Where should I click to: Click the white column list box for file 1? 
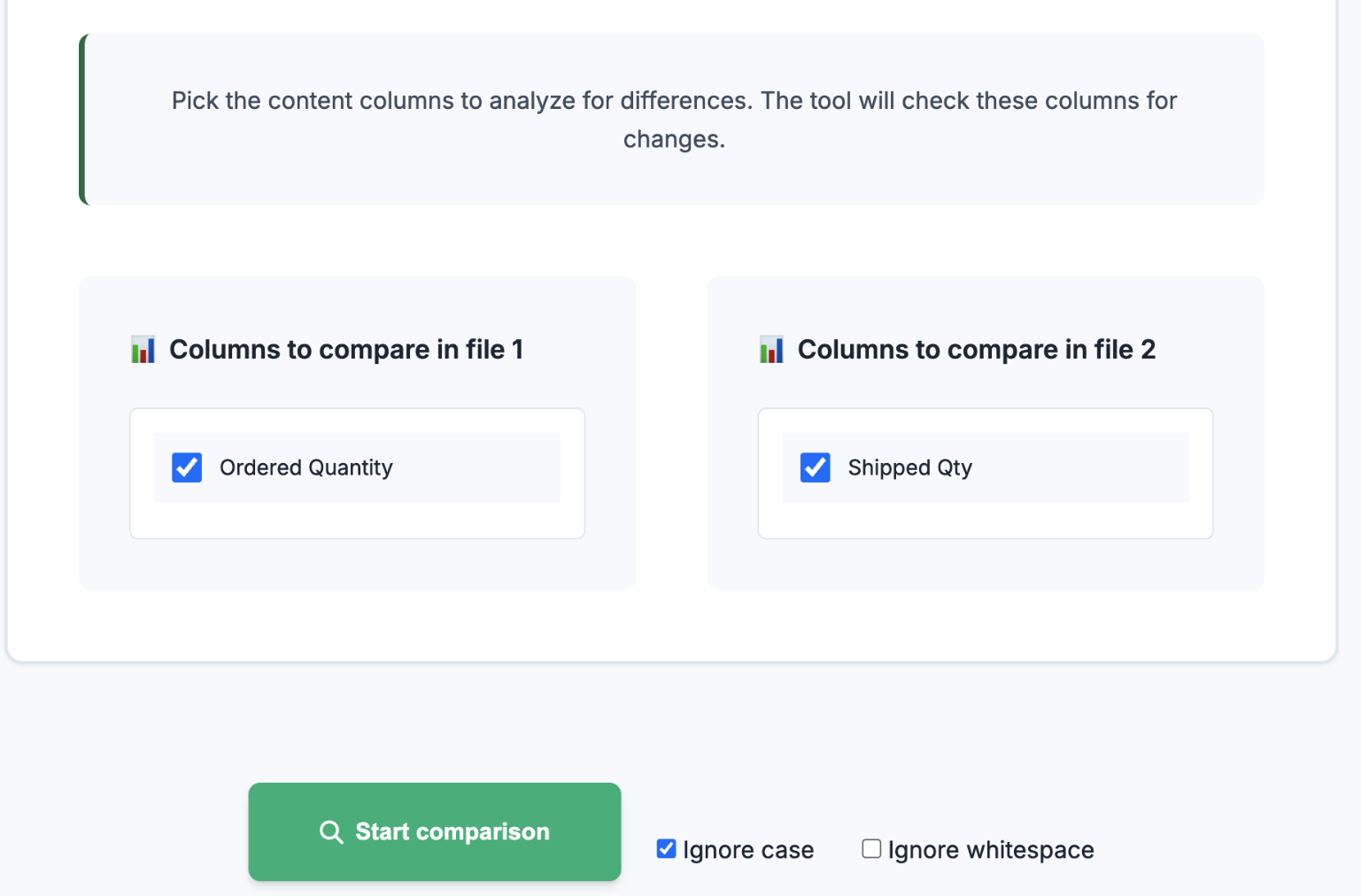tap(357, 522)
